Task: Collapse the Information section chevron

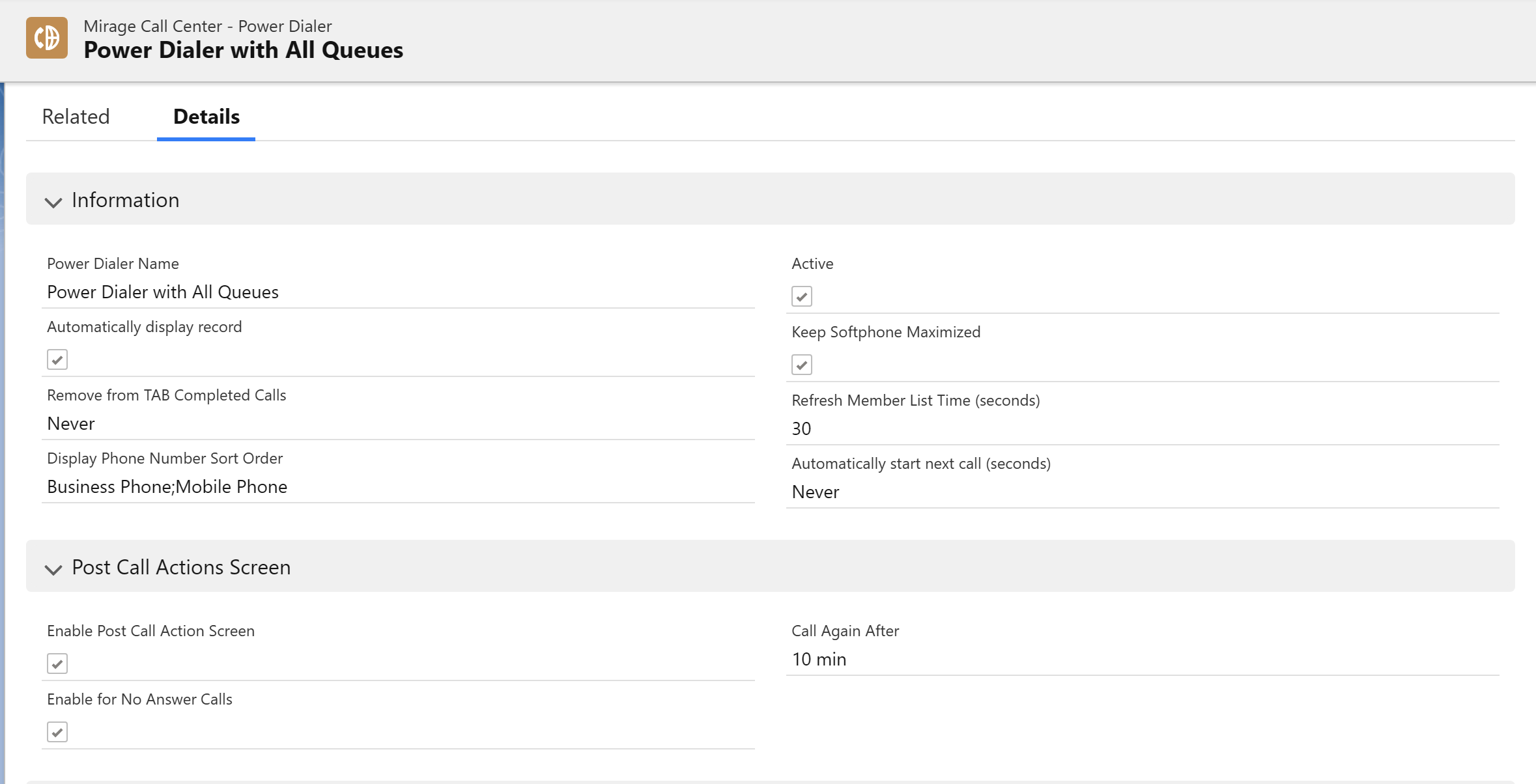Action: click(53, 202)
